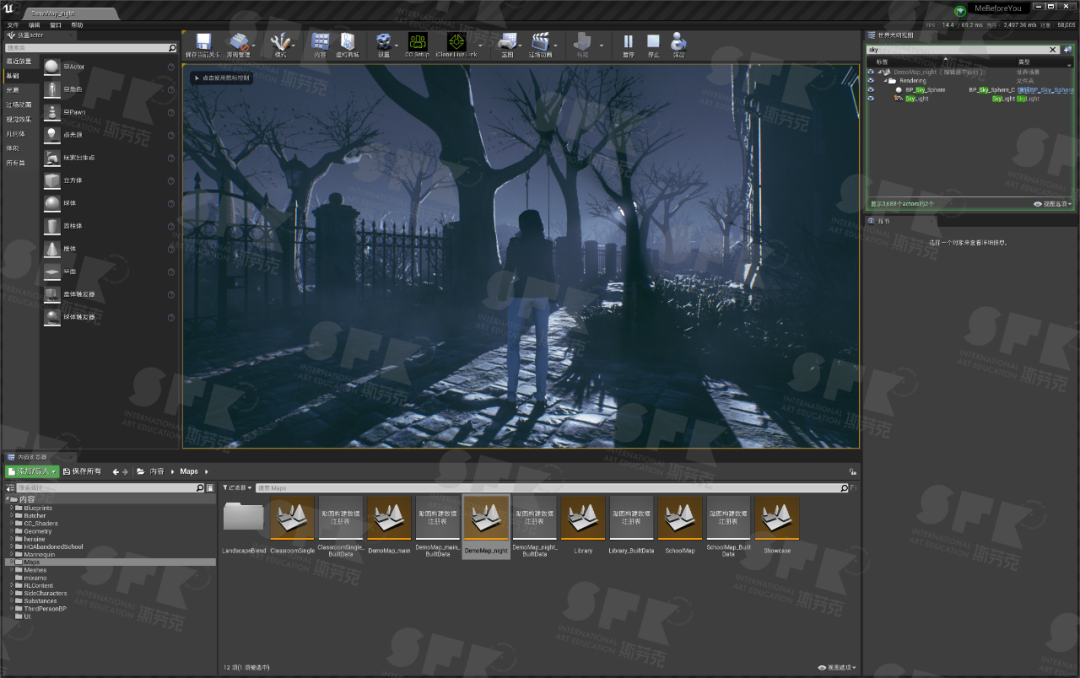The image size is (1080, 678).
Task: Toggle the sources panel icon beside the folder search
Action: coord(10,488)
